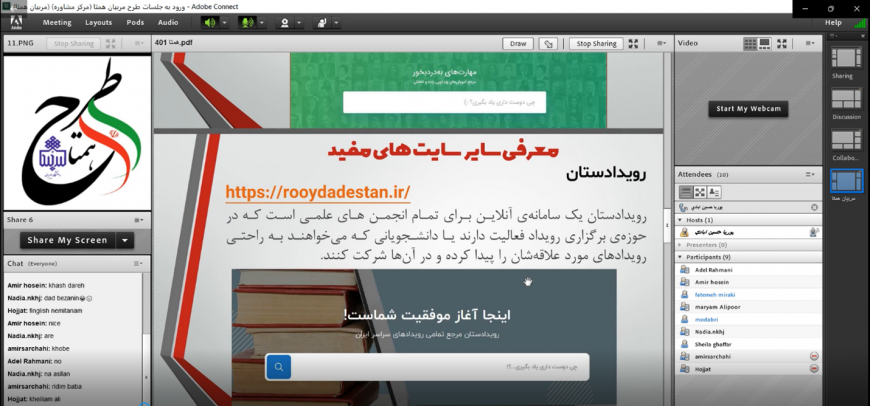Open the speaker options dropdown arrow
The width and height of the screenshot is (870, 406).
224,23
